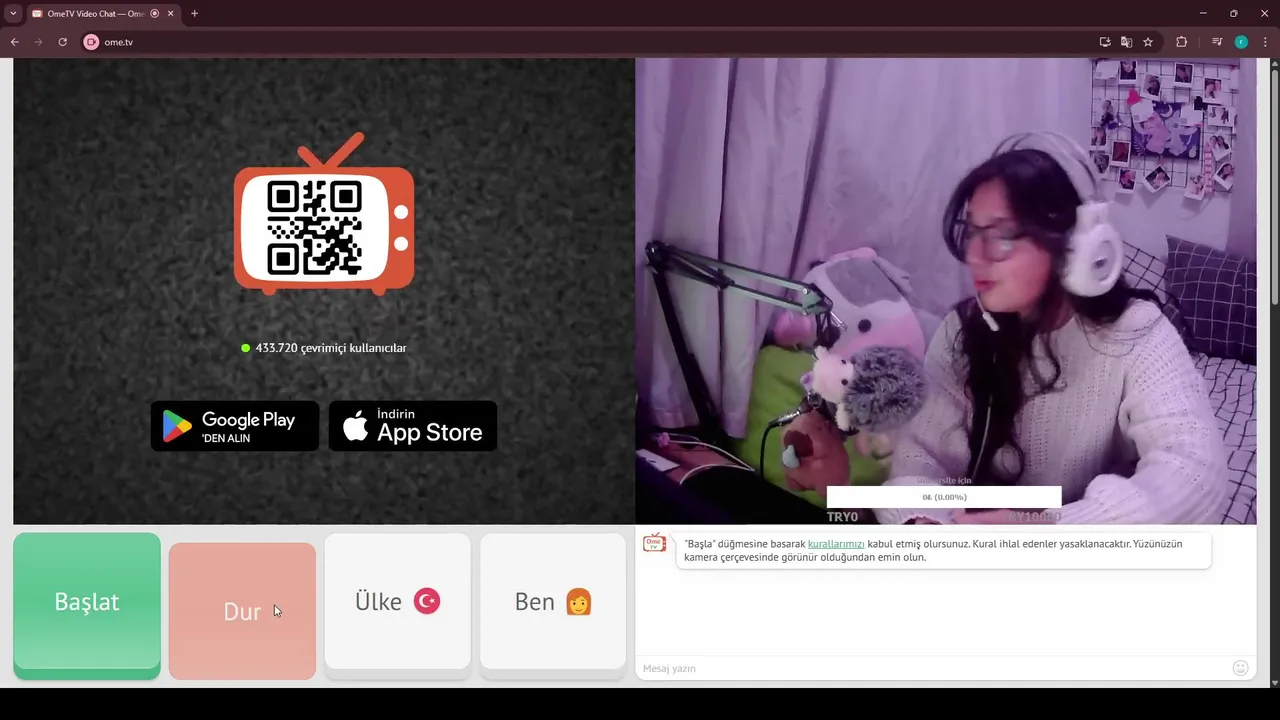Click the Turkish flag icon on Ülke
The width and height of the screenshot is (1280, 720).
click(427, 601)
